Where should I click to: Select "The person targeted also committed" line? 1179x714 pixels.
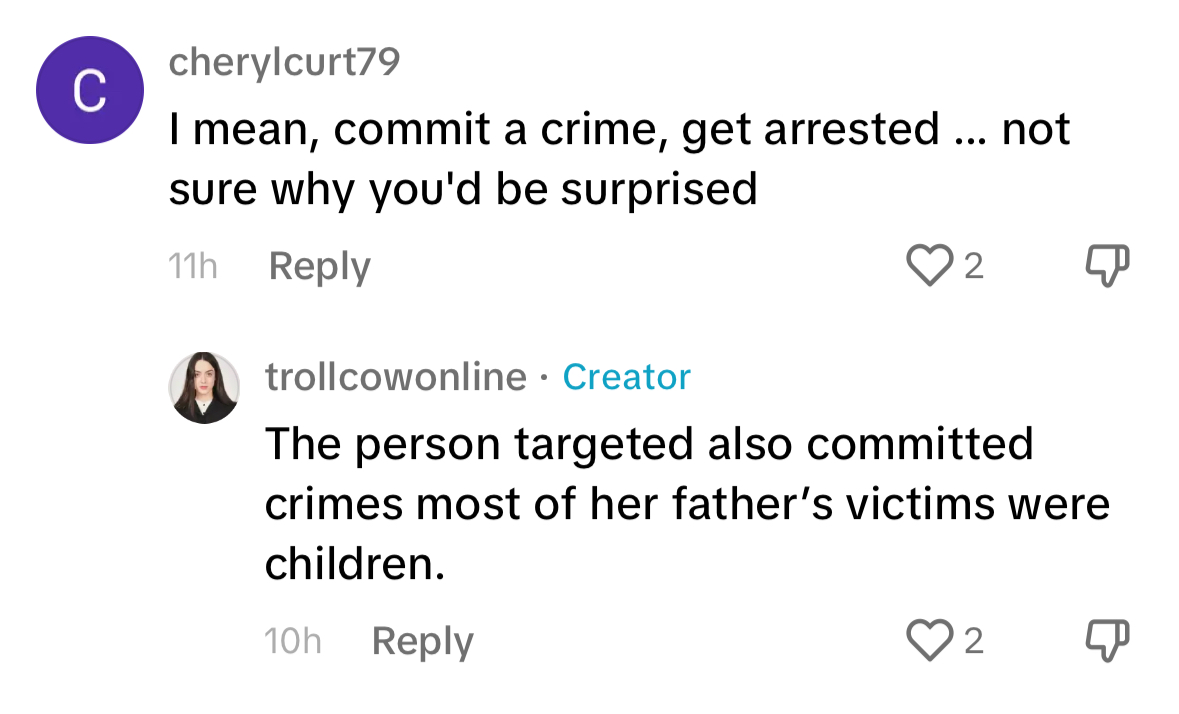click(649, 443)
